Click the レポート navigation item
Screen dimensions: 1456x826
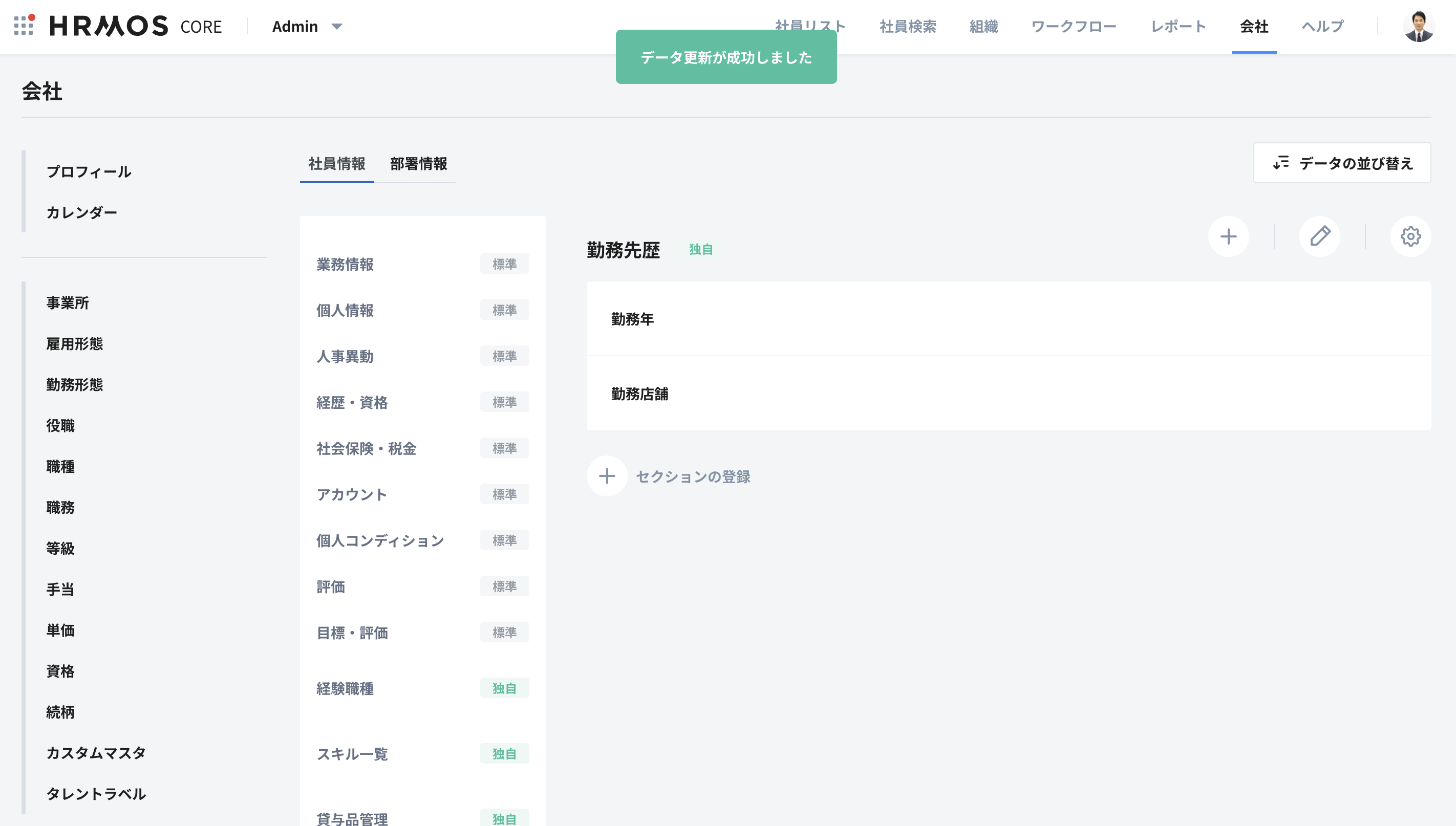[1178, 26]
